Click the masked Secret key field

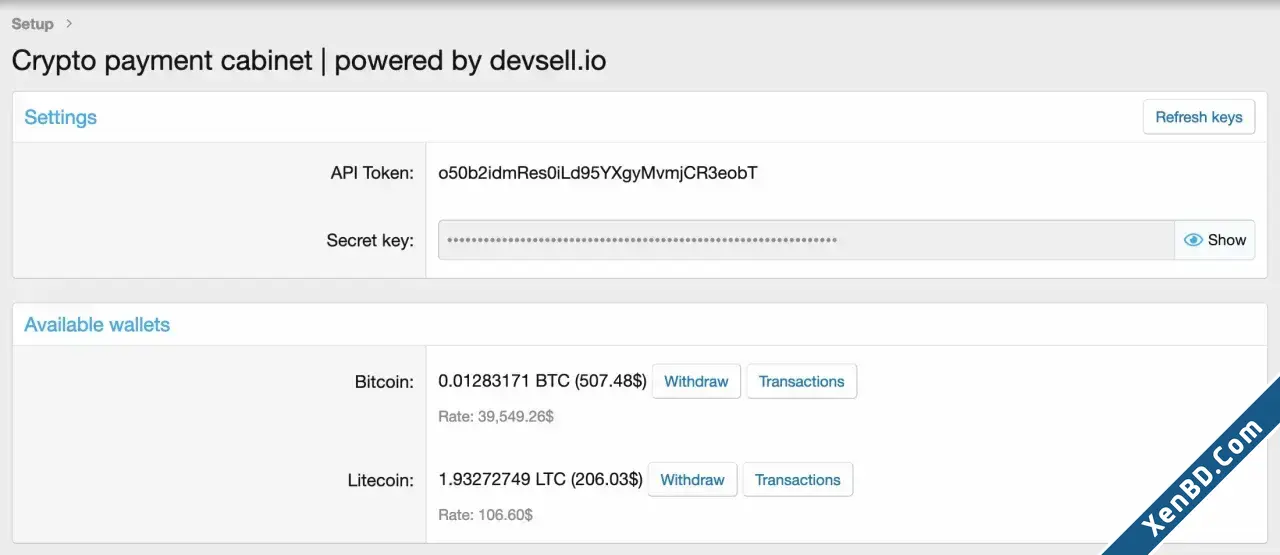pyautogui.click(x=806, y=240)
